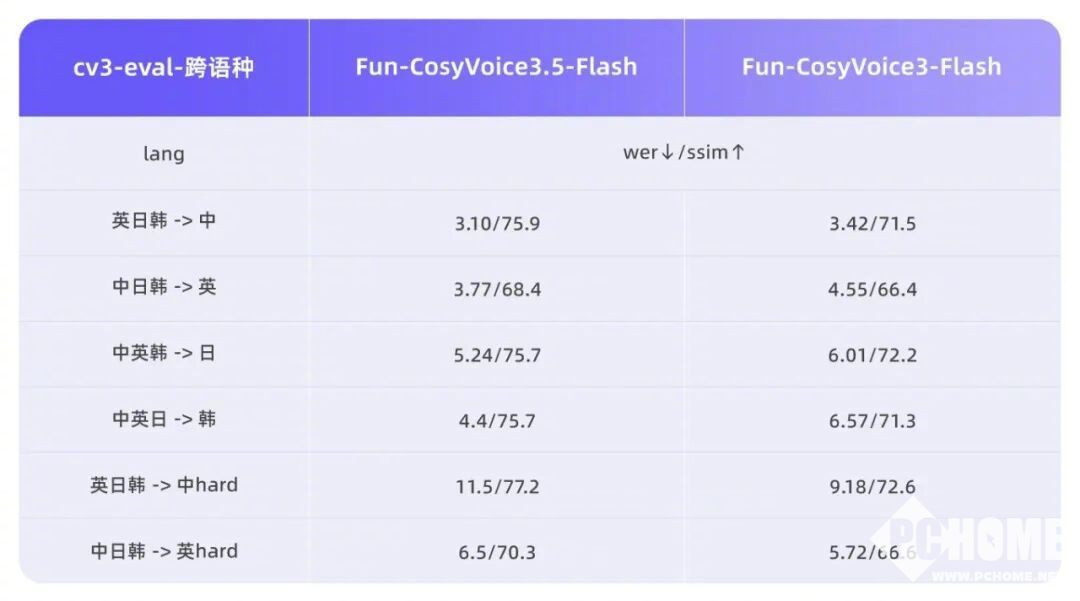Click the 中英日 -> 韩 row label

[x=164, y=419]
